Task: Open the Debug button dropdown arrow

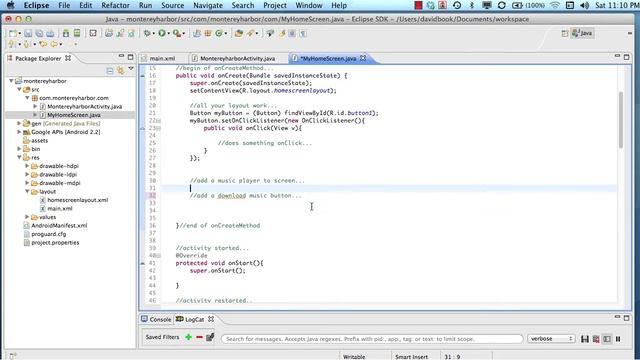Action: [x=153, y=34]
